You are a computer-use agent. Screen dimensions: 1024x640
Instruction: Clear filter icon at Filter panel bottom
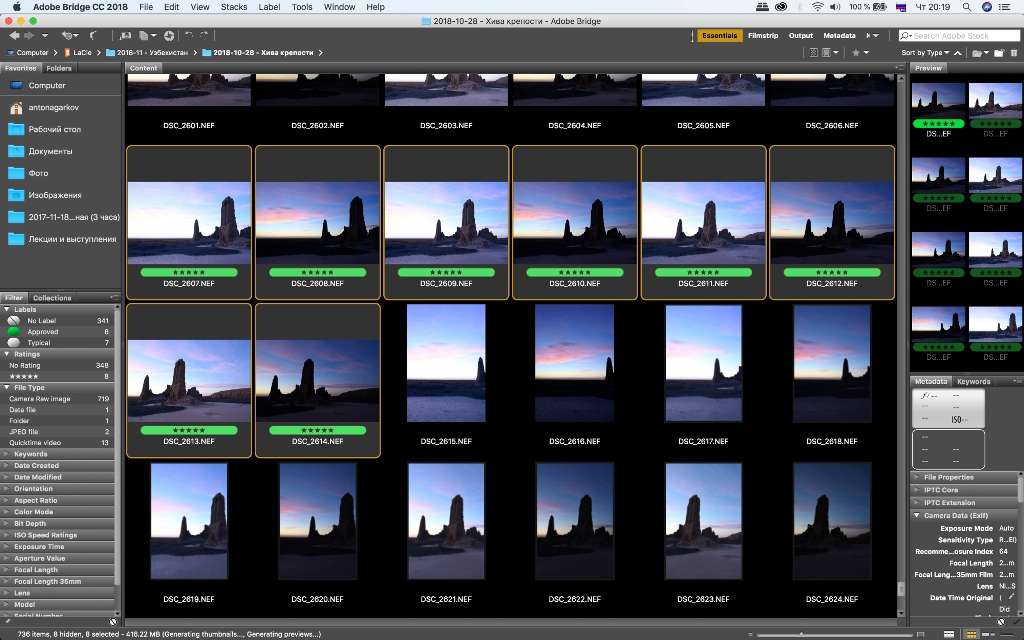[x=113, y=622]
